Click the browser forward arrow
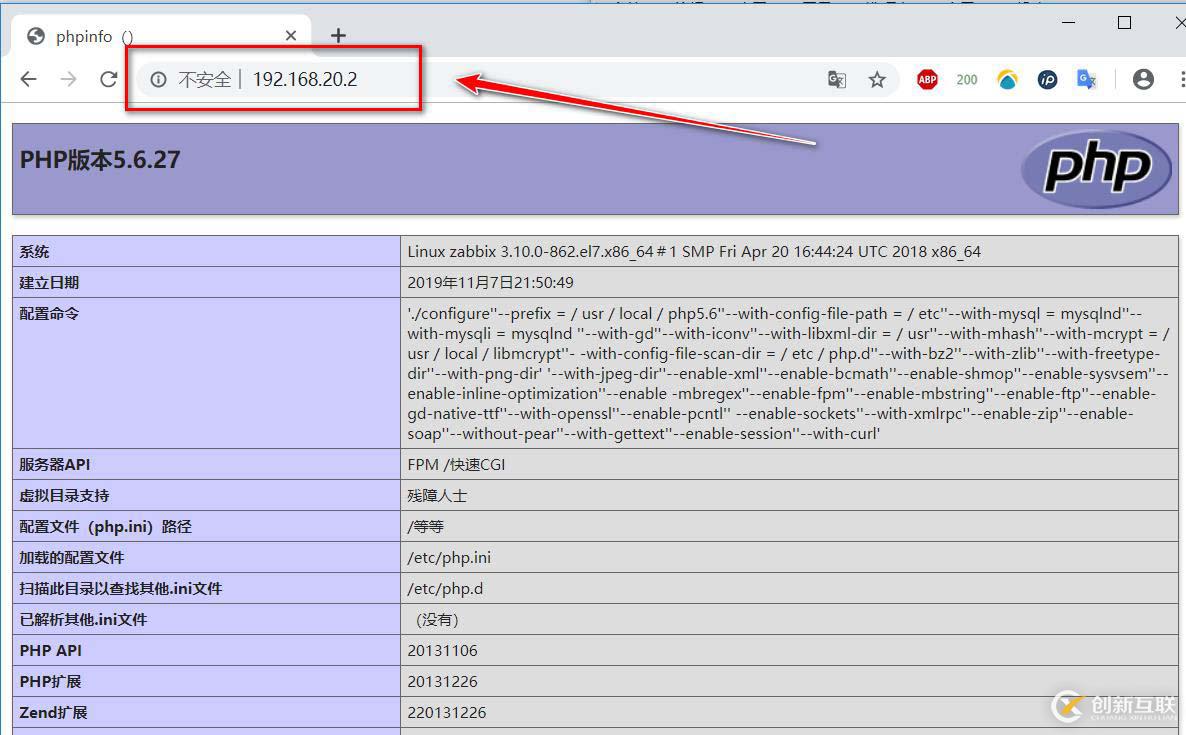The height and width of the screenshot is (735, 1186). click(x=69, y=79)
